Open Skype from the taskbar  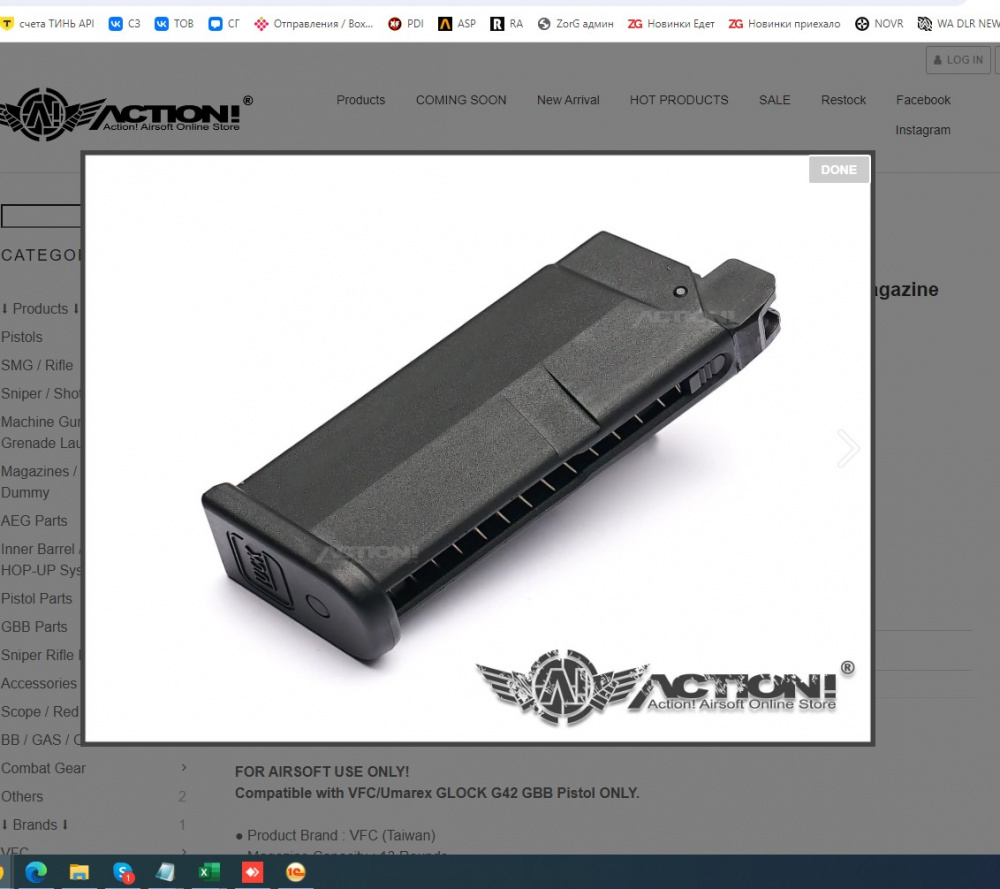click(x=122, y=872)
